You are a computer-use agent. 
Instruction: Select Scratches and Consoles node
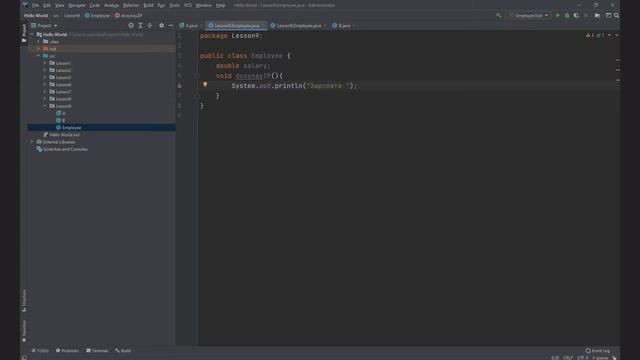pos(62,149)
